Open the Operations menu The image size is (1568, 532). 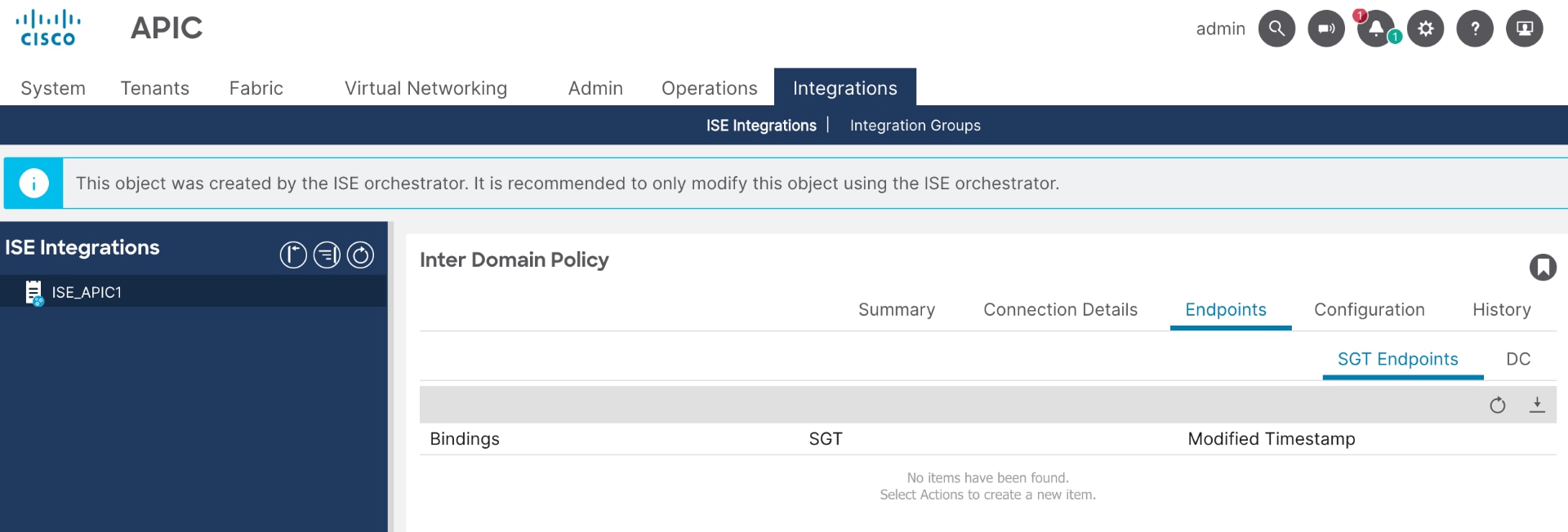pyautogui.click(x=710, y=88)
